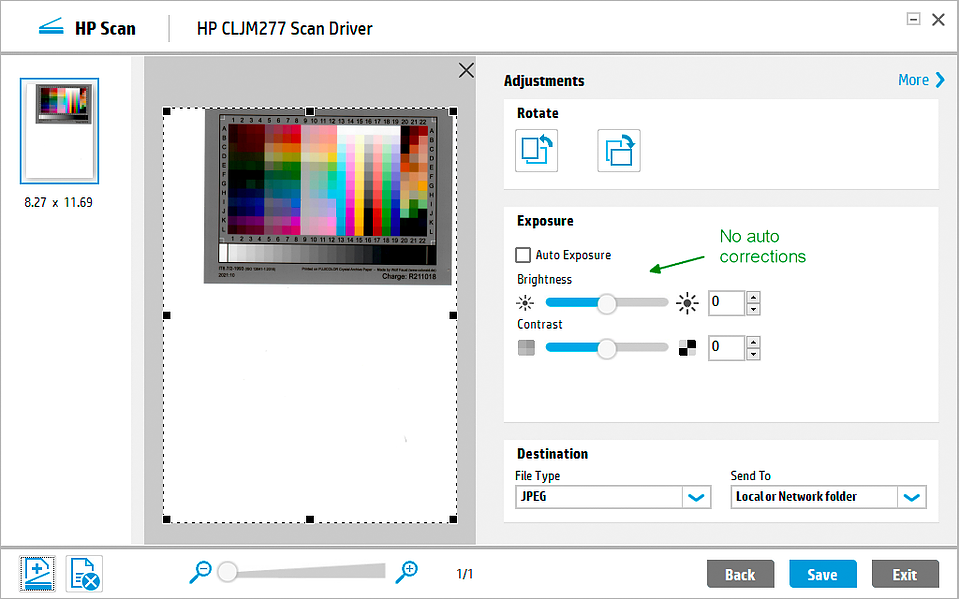Click the zoom slider handle
The image size is (959, 599).
(x=228, y=572)
